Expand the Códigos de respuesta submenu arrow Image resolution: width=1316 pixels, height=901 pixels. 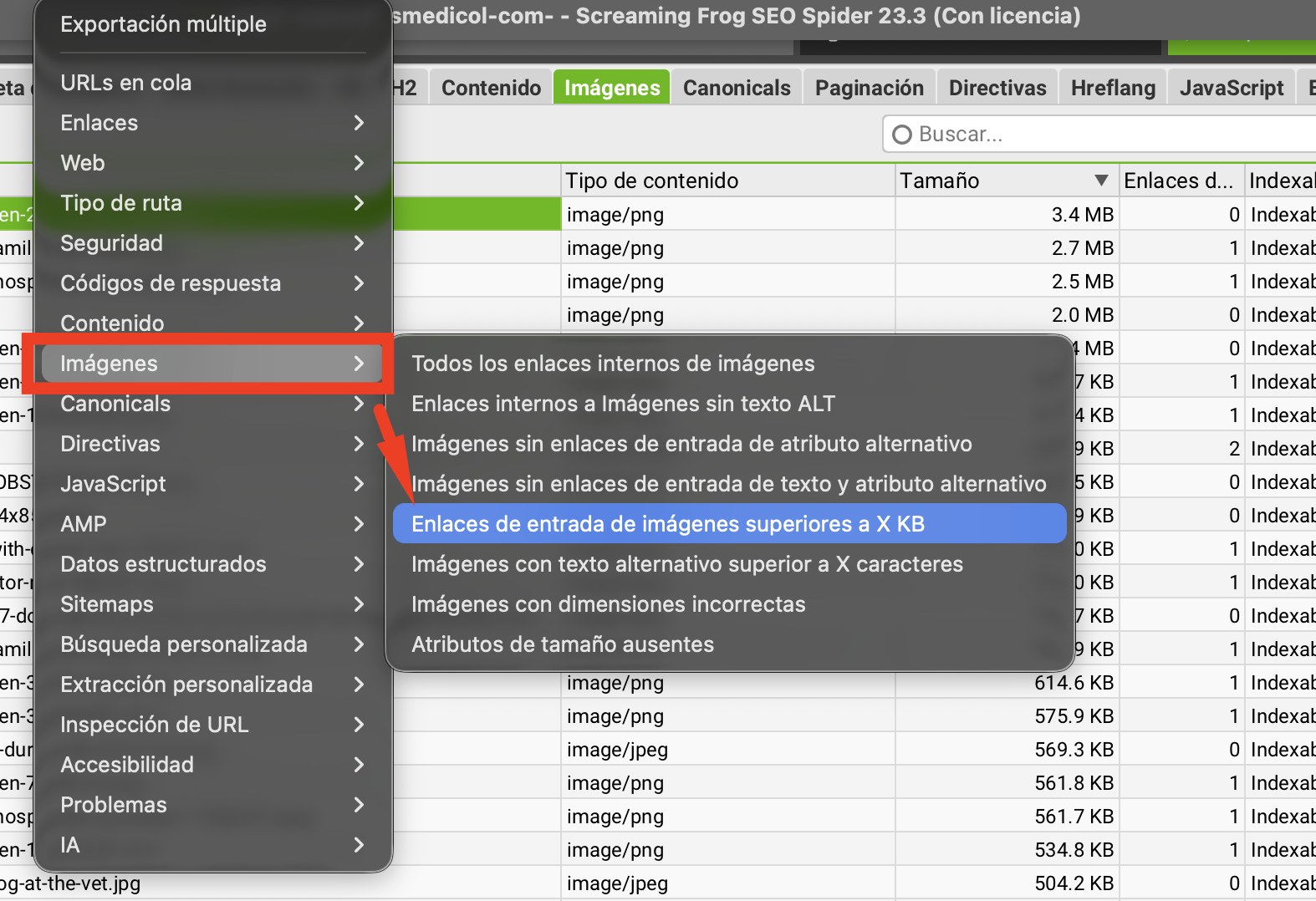(359, 283)
